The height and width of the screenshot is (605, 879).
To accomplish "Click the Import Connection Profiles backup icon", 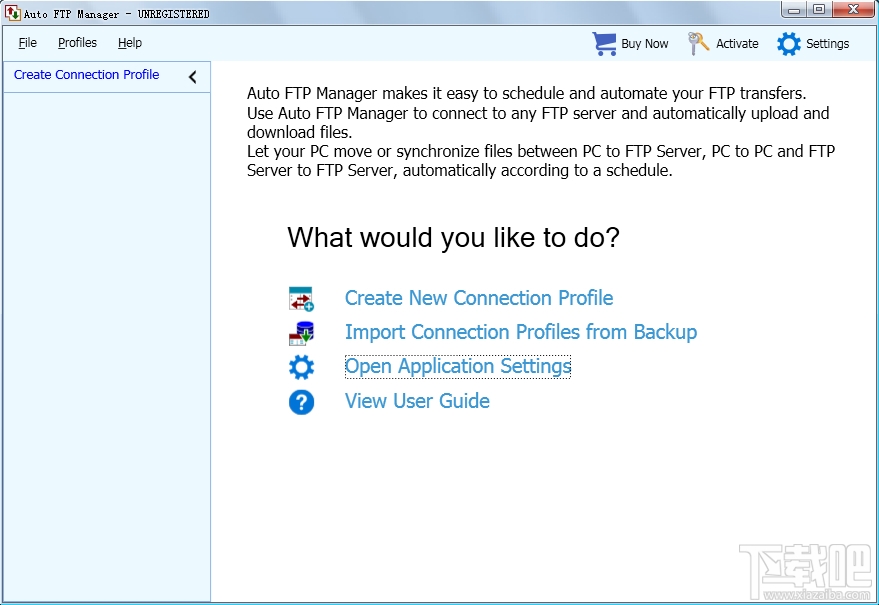I will (x=301, y=332).
